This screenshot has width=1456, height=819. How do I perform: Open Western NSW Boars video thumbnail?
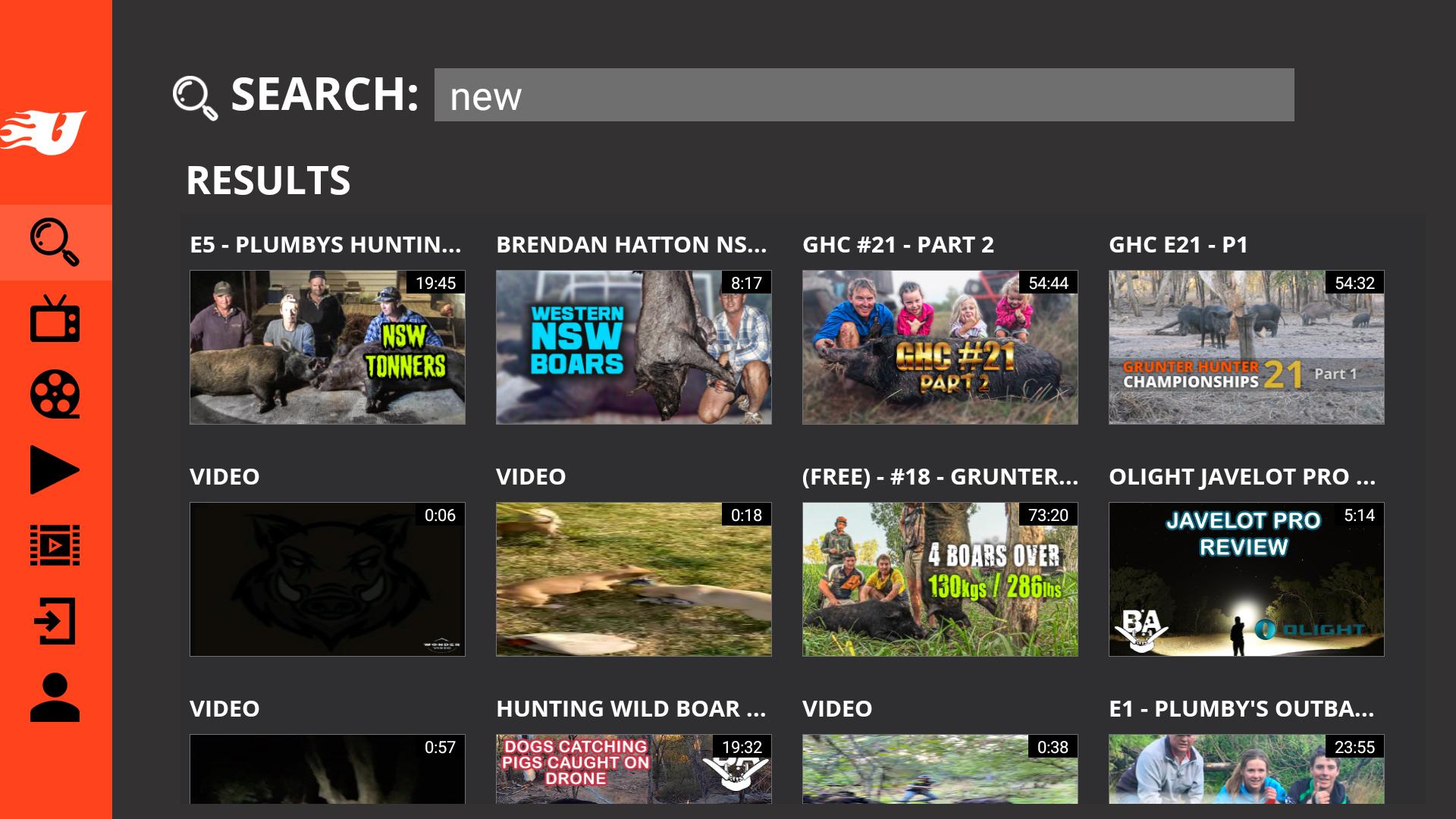tap(634, 347)
